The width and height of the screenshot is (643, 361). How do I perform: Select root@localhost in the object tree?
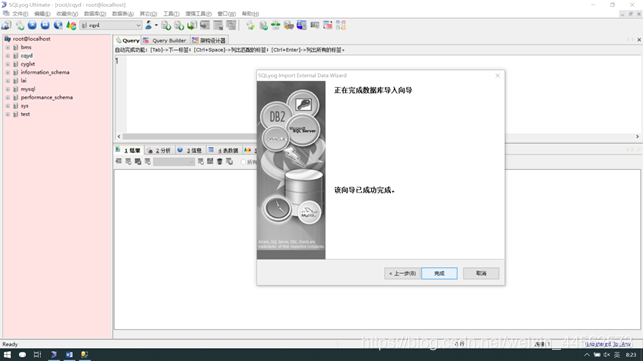31,39
